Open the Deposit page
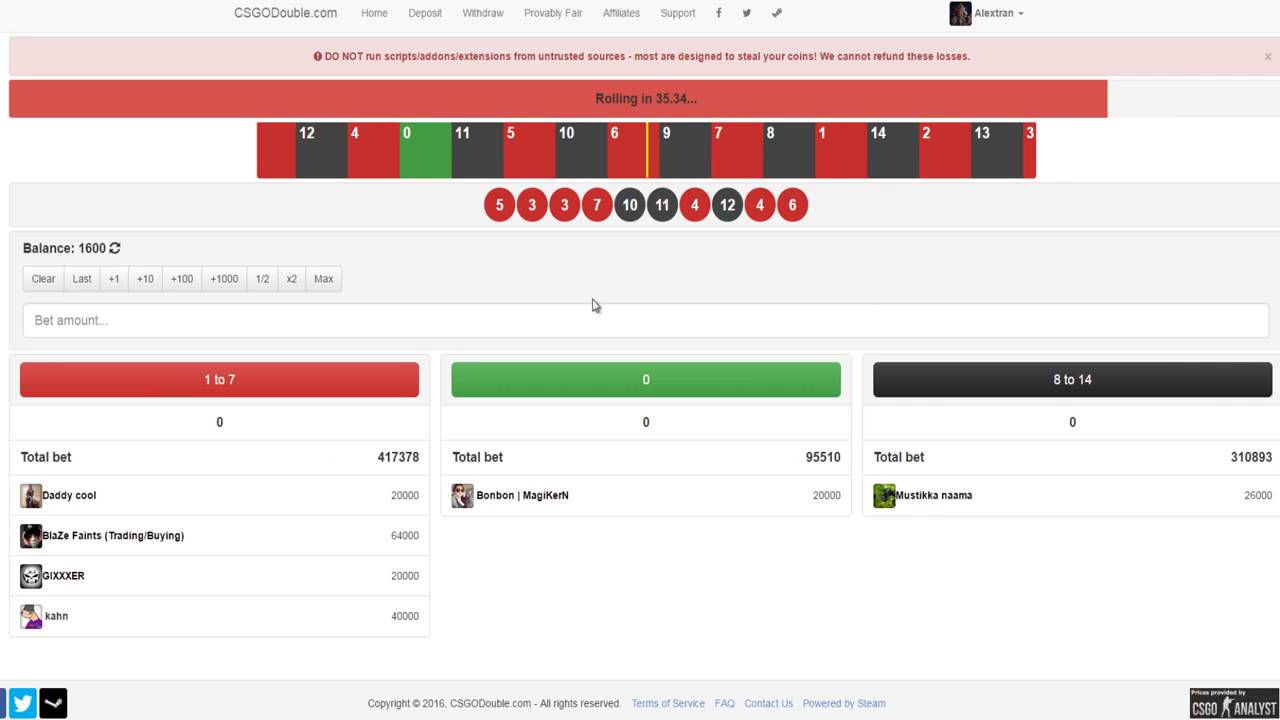 point(425,13)
